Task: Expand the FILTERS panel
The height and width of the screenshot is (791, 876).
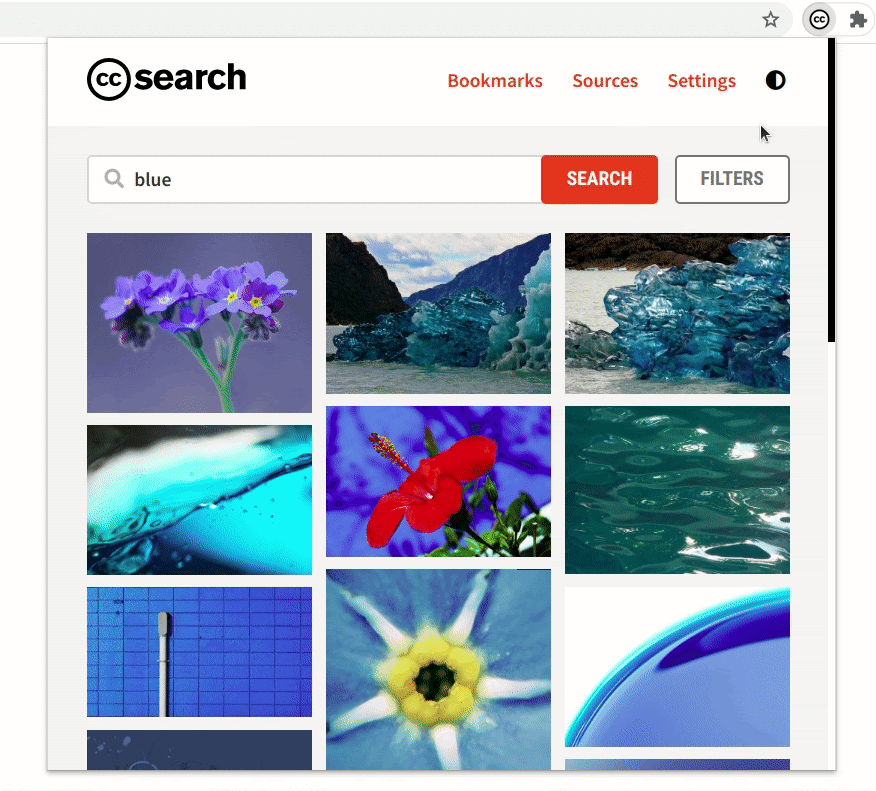Action: coord(732,179)
